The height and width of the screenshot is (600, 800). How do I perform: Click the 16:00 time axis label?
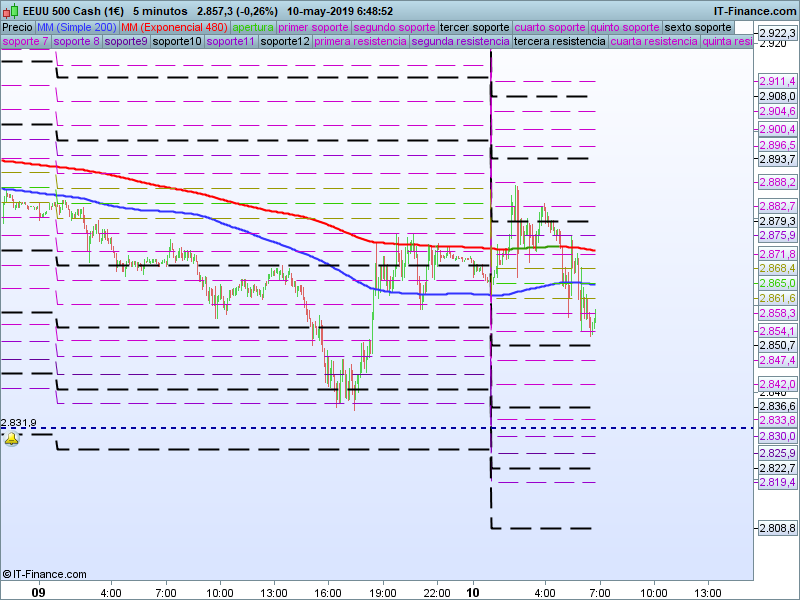(x=328, y=593)
